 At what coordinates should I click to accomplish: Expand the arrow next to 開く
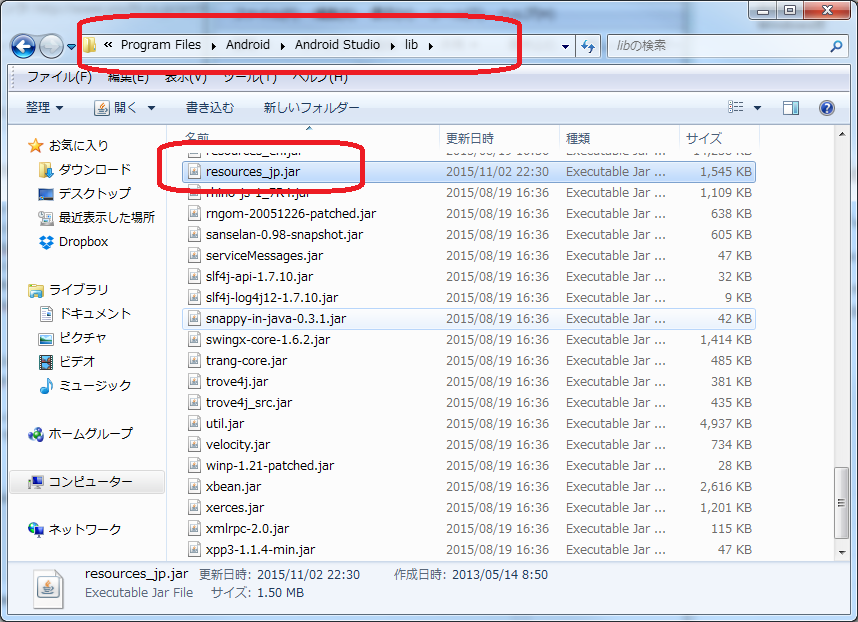coord(152,108)
